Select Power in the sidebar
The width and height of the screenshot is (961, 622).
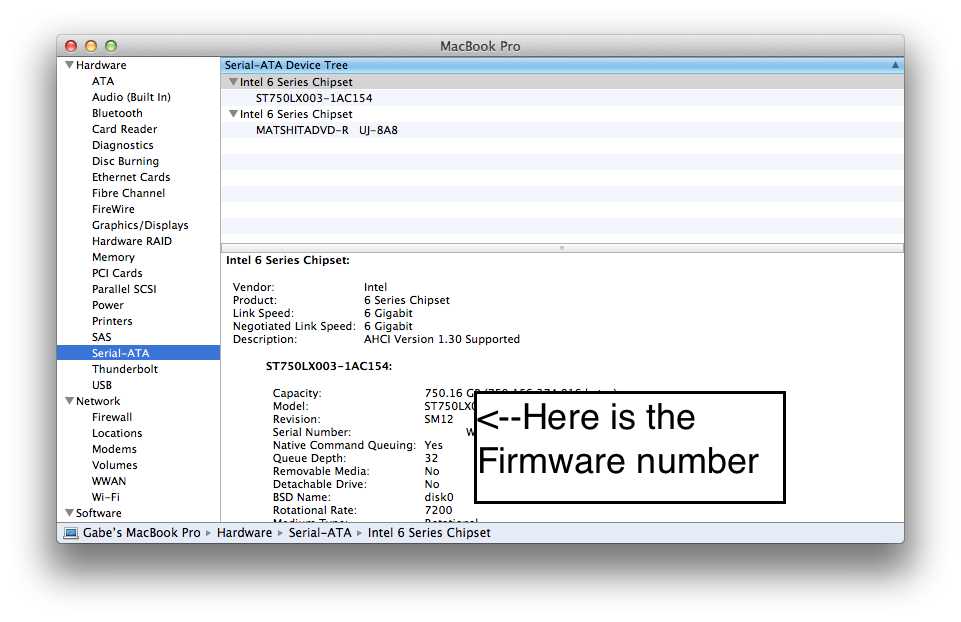click(x=108, y=305)
